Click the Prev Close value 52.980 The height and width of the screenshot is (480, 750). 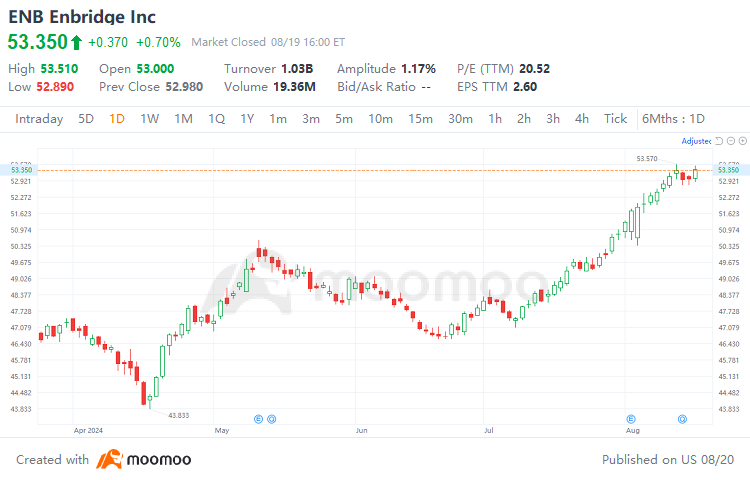click(x=184, y=87)
